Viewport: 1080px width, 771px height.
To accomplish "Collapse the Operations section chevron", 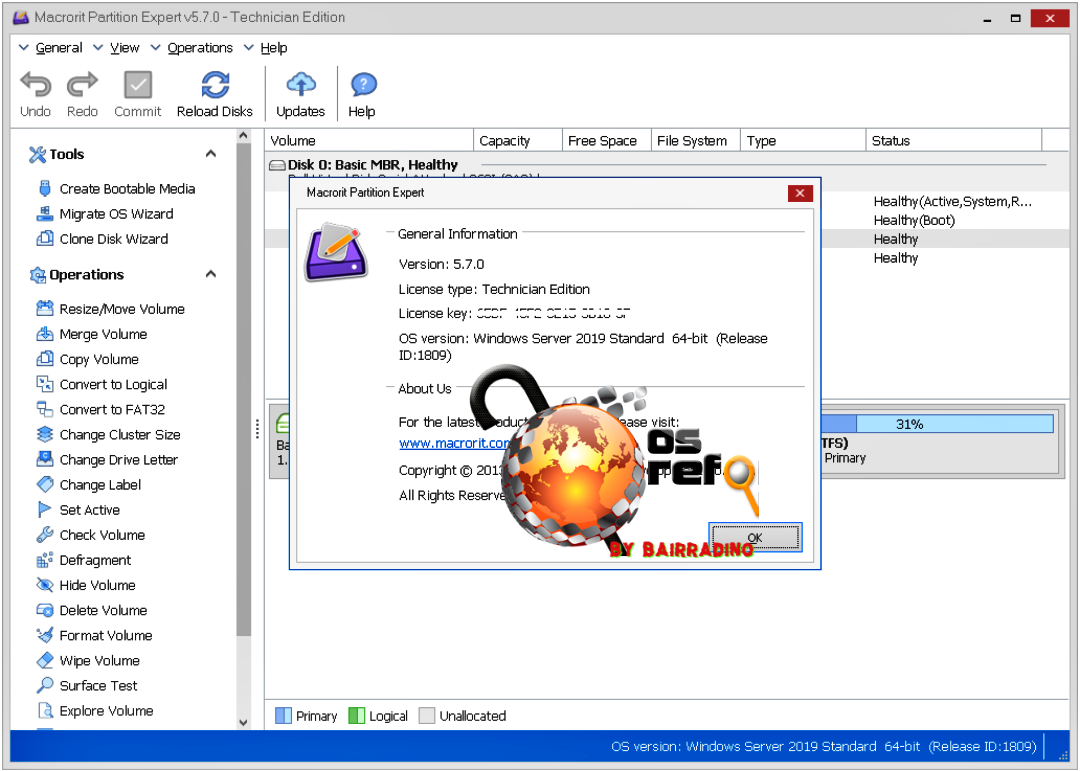I will coord(211,274).
